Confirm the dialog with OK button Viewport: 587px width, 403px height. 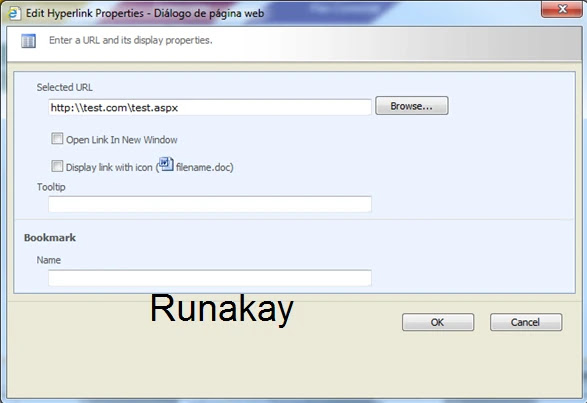(438, 322)
